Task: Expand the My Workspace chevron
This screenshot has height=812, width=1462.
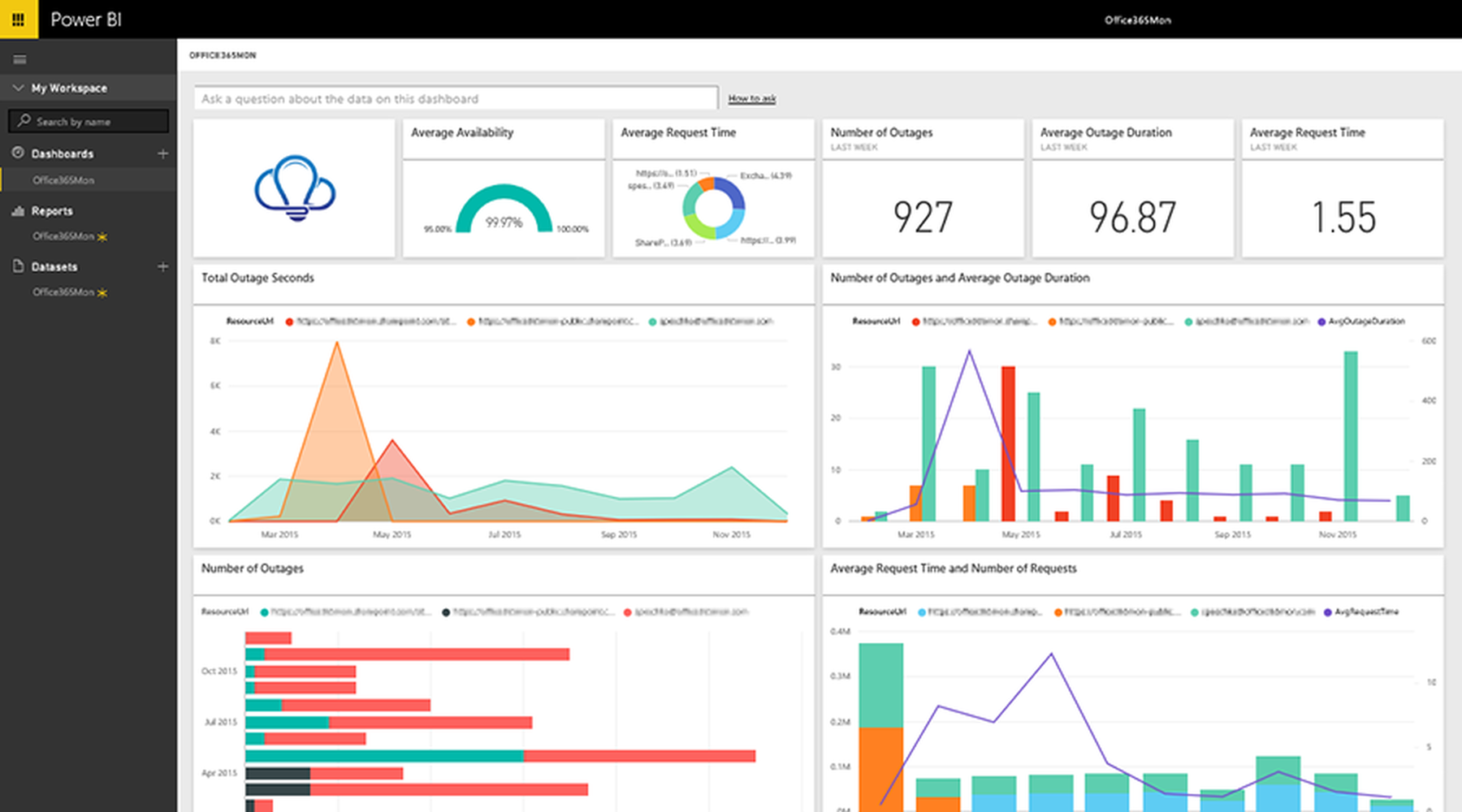Action: pos(18,88)
